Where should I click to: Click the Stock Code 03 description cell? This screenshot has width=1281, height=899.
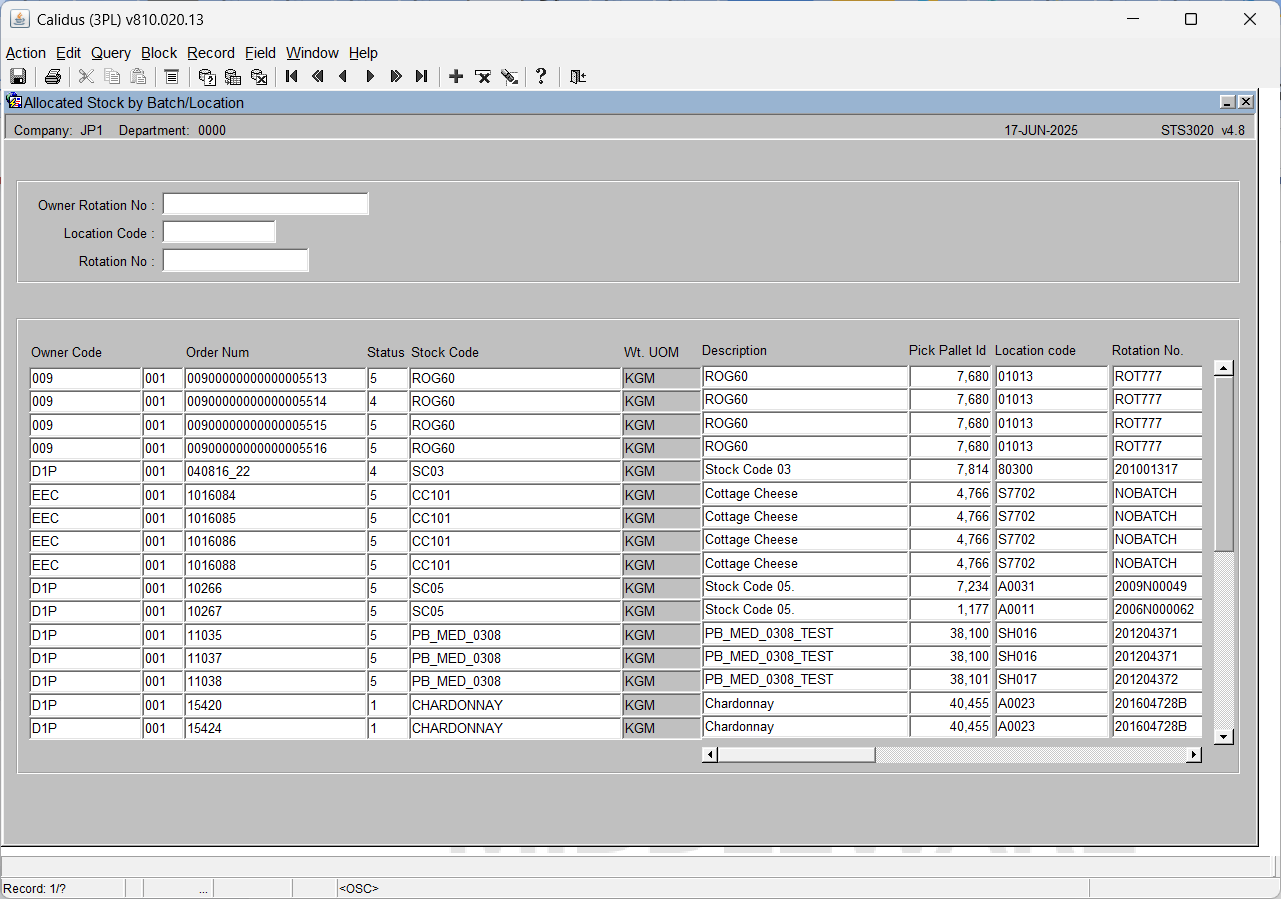point(805,470)
